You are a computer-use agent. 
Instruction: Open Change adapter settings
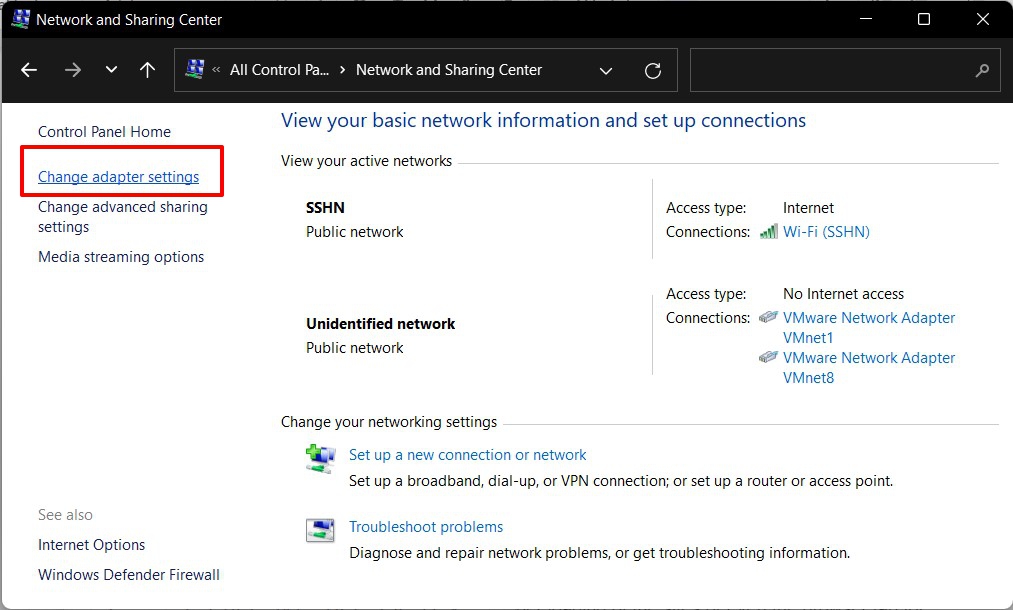(118, 177)
